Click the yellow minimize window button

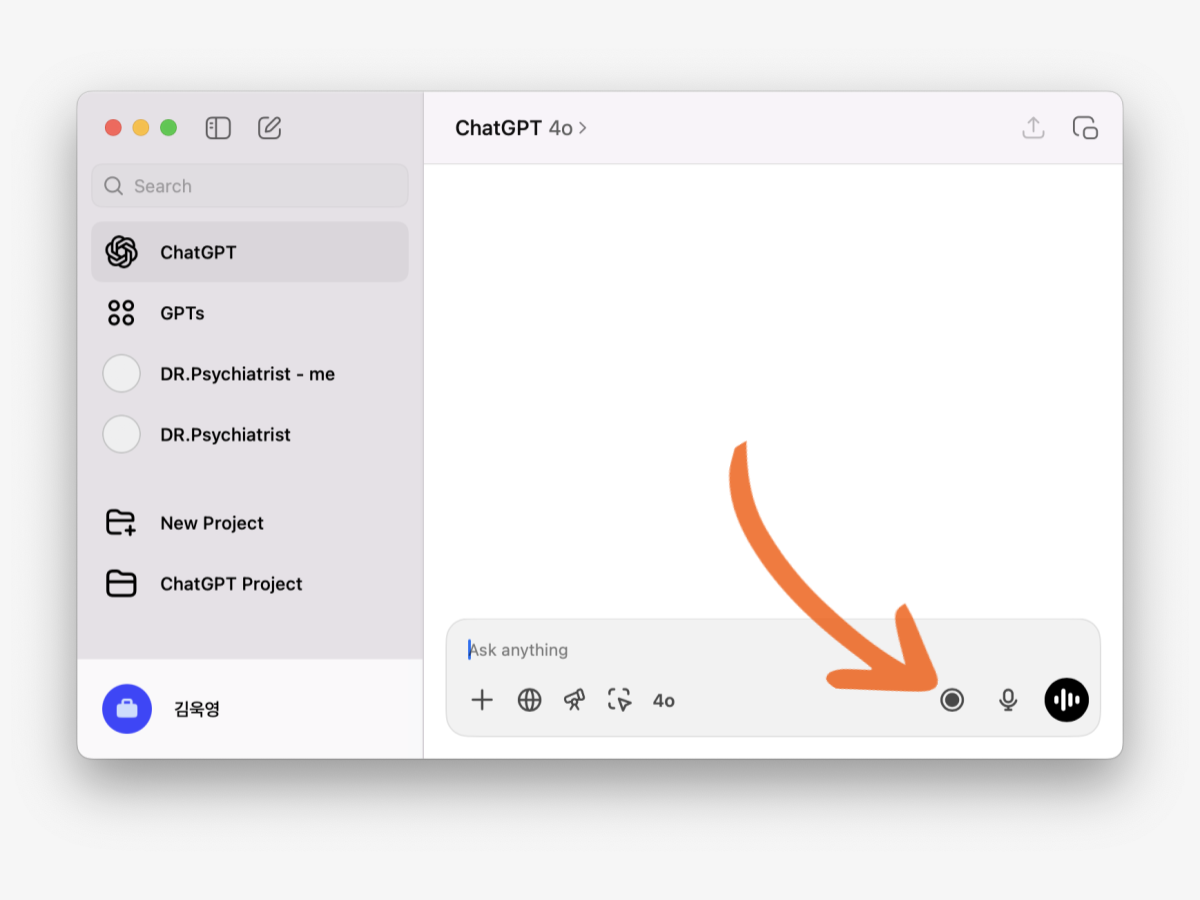coord(141,128)
